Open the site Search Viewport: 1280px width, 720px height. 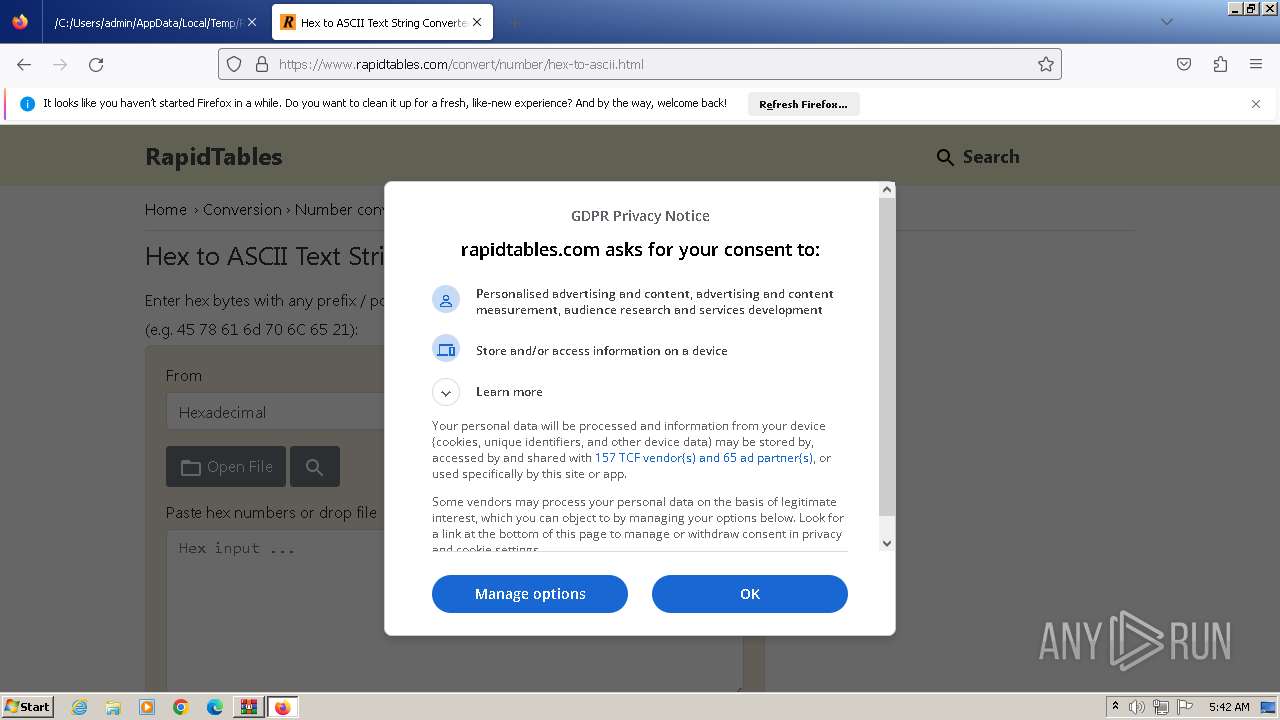point(978,157)
